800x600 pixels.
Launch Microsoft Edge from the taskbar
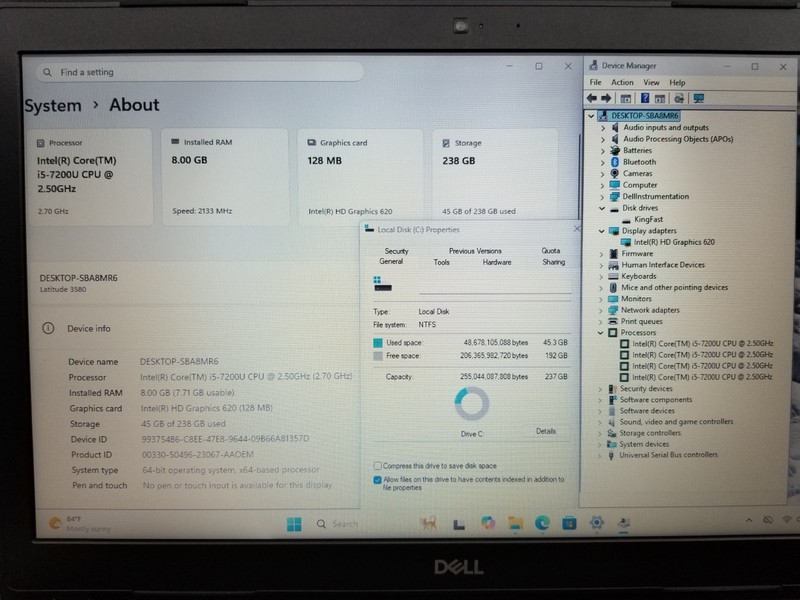(x=542, y=523)
